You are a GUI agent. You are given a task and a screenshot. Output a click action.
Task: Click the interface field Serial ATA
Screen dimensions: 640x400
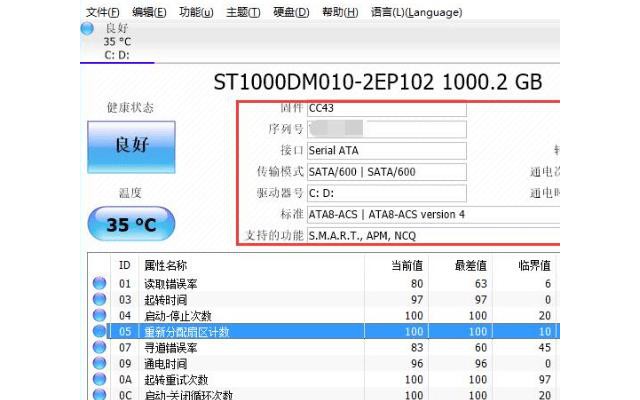click(x=387, y=150)
